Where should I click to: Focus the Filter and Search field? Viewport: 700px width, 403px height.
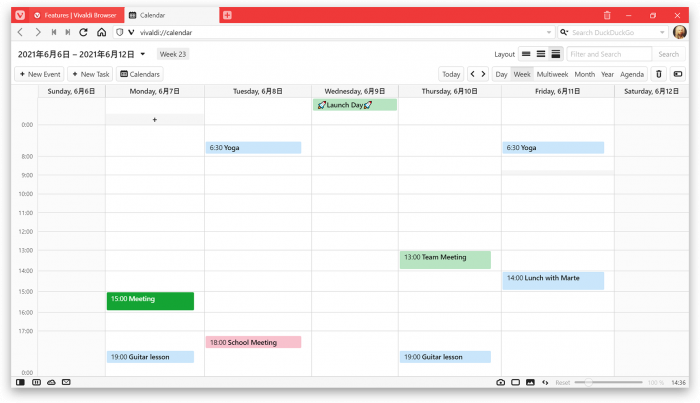609,54
